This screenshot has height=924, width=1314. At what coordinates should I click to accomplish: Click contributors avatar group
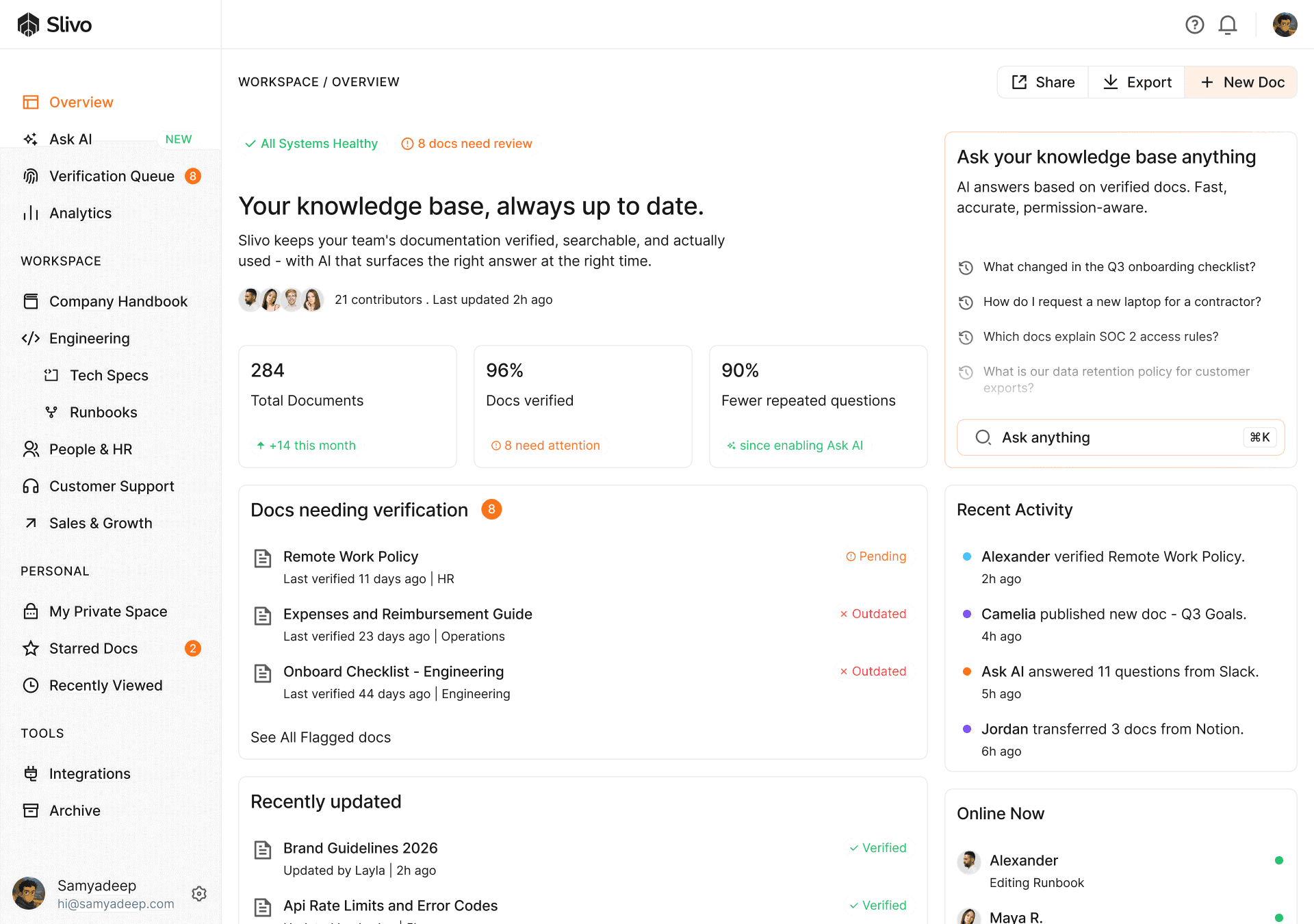point(281,300)
